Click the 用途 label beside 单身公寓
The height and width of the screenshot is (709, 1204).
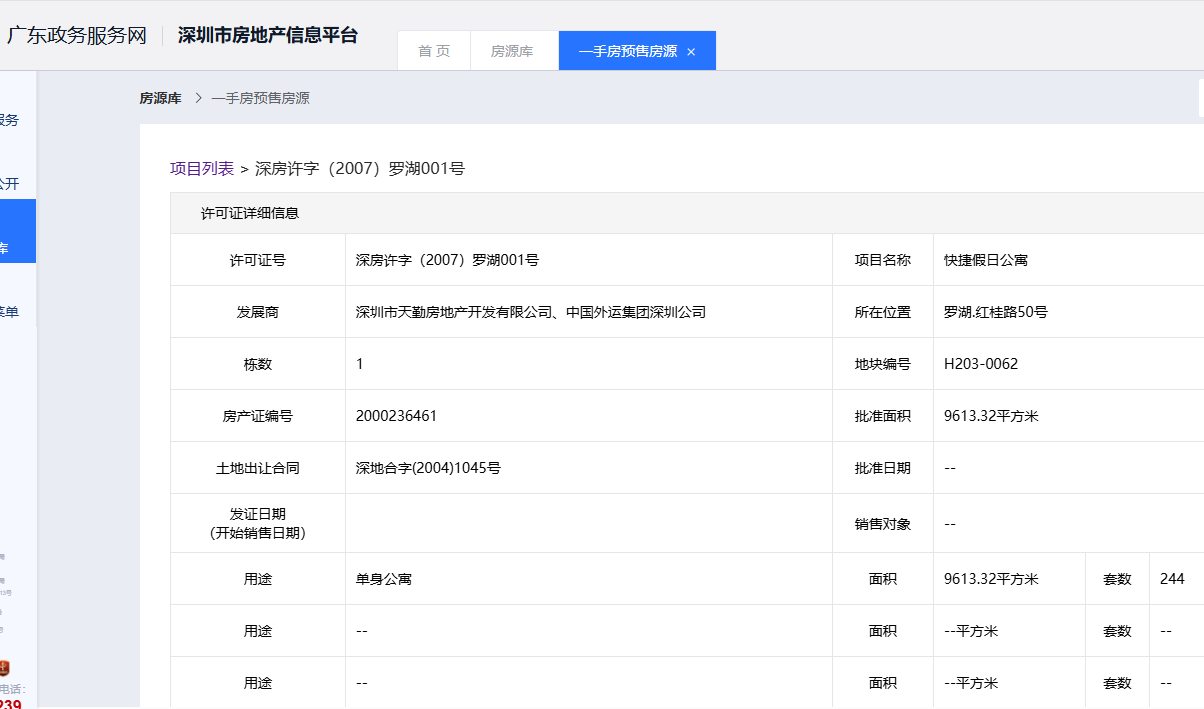pyautogui.click(x=258, y=579)
